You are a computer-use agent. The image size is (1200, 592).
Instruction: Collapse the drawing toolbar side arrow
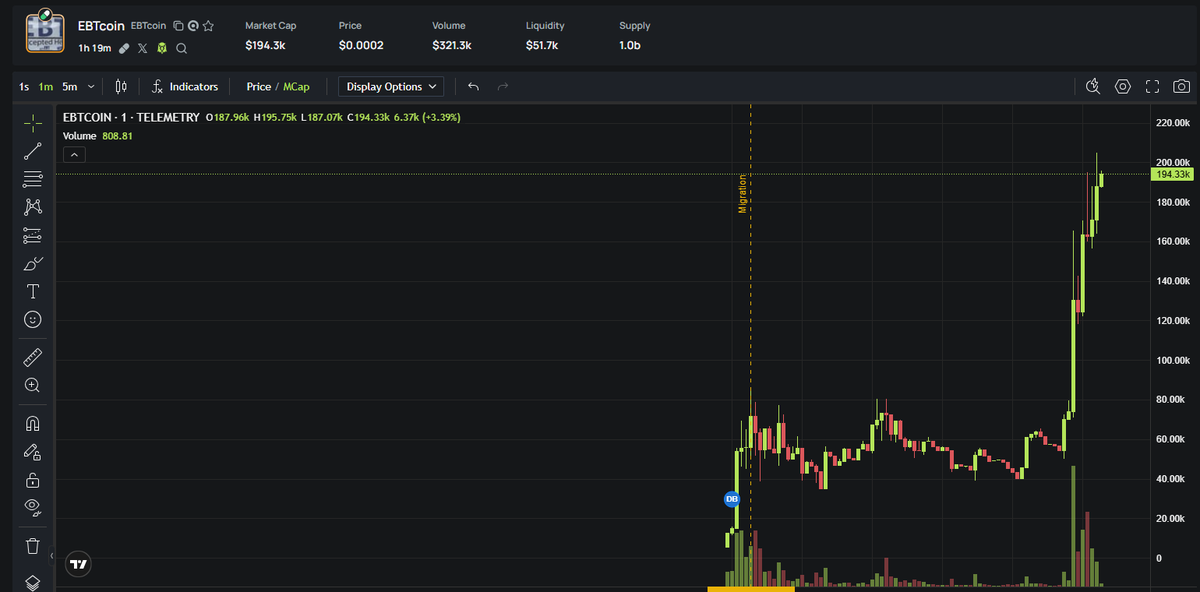[53, 555]
